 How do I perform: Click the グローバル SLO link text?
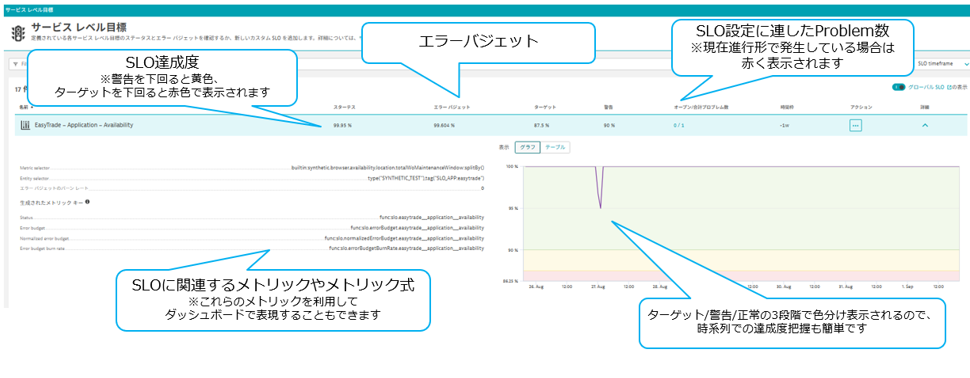click(x=925, y=87)
